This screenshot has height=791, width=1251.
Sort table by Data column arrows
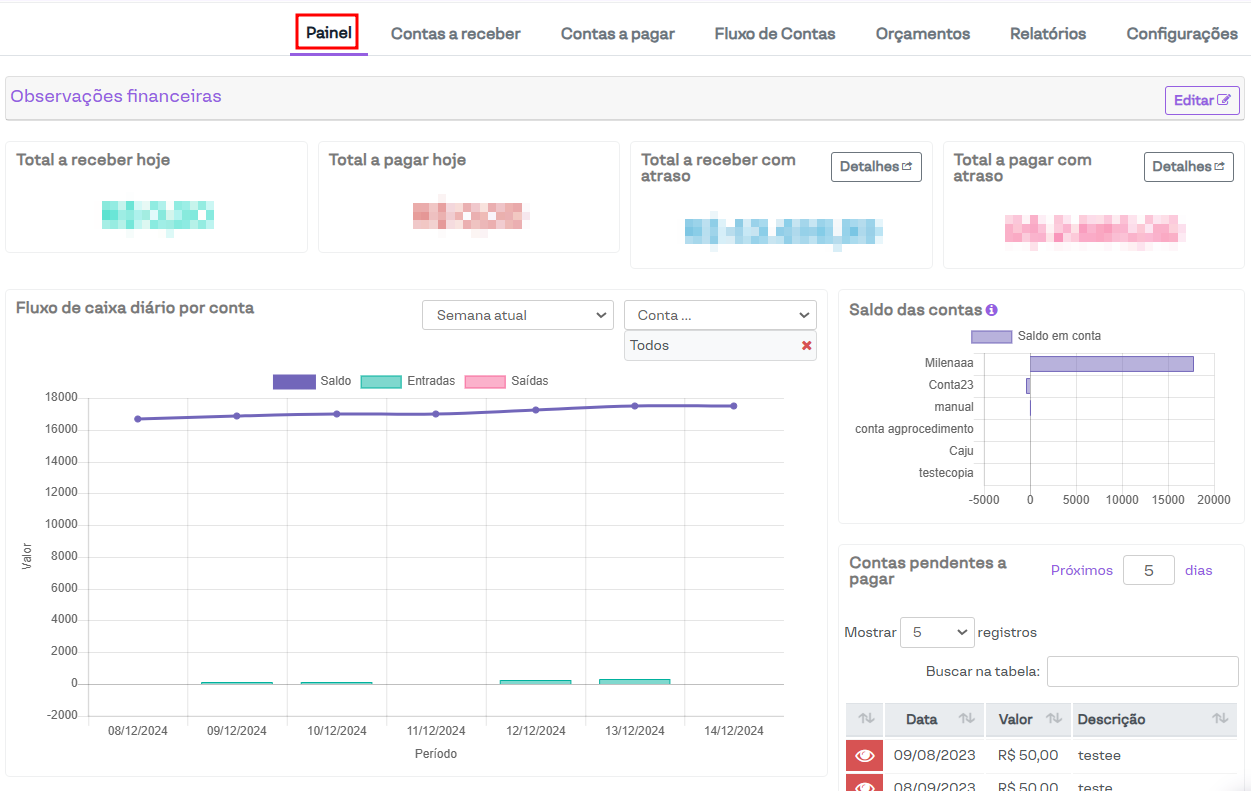(966, 719)
